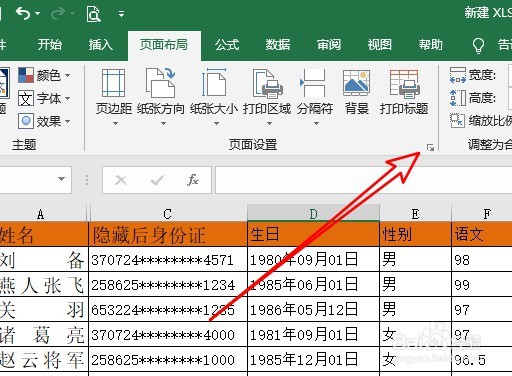Select the score cell 96.5
The height and width of the screenshot is (376, 512).
pos(482,359)
